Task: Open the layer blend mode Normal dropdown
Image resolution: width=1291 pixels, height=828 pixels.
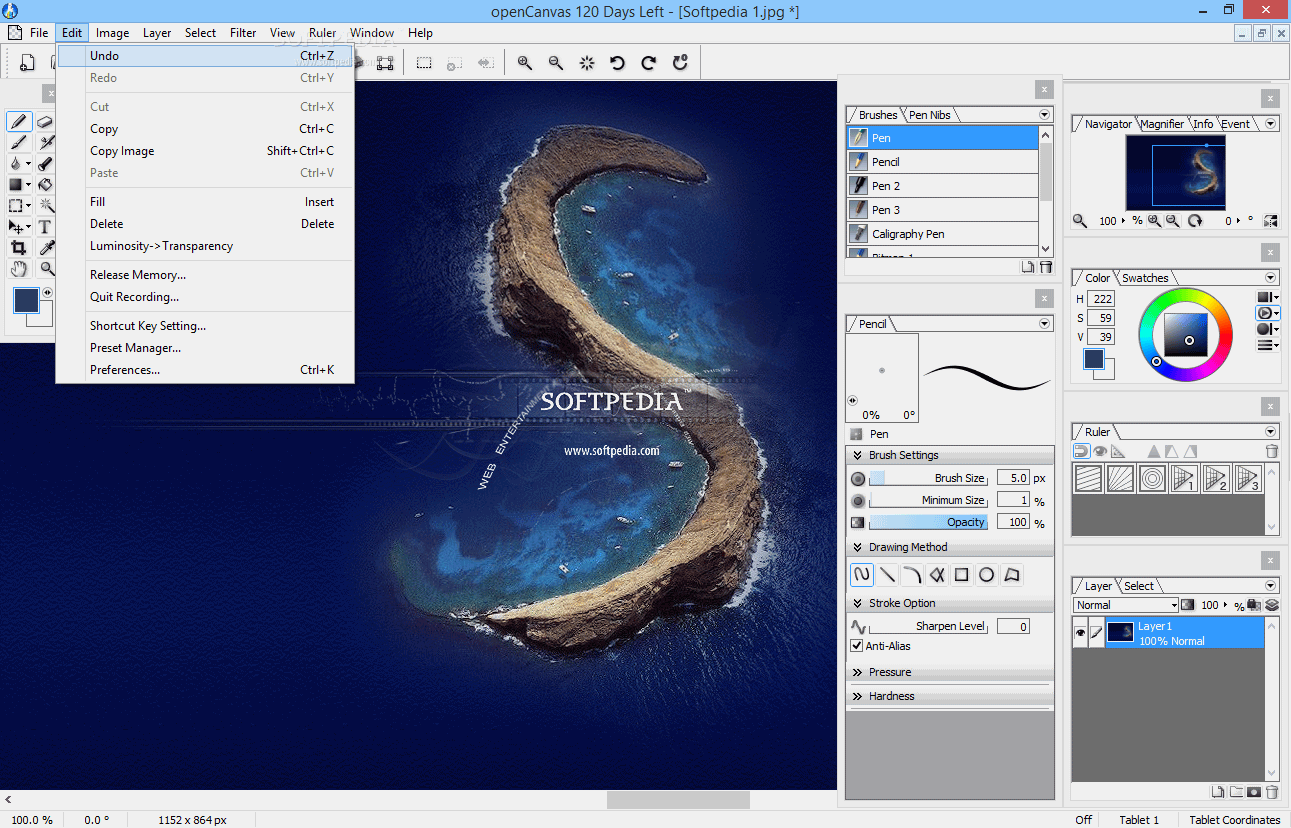Action: click(x=1126, y=605)
